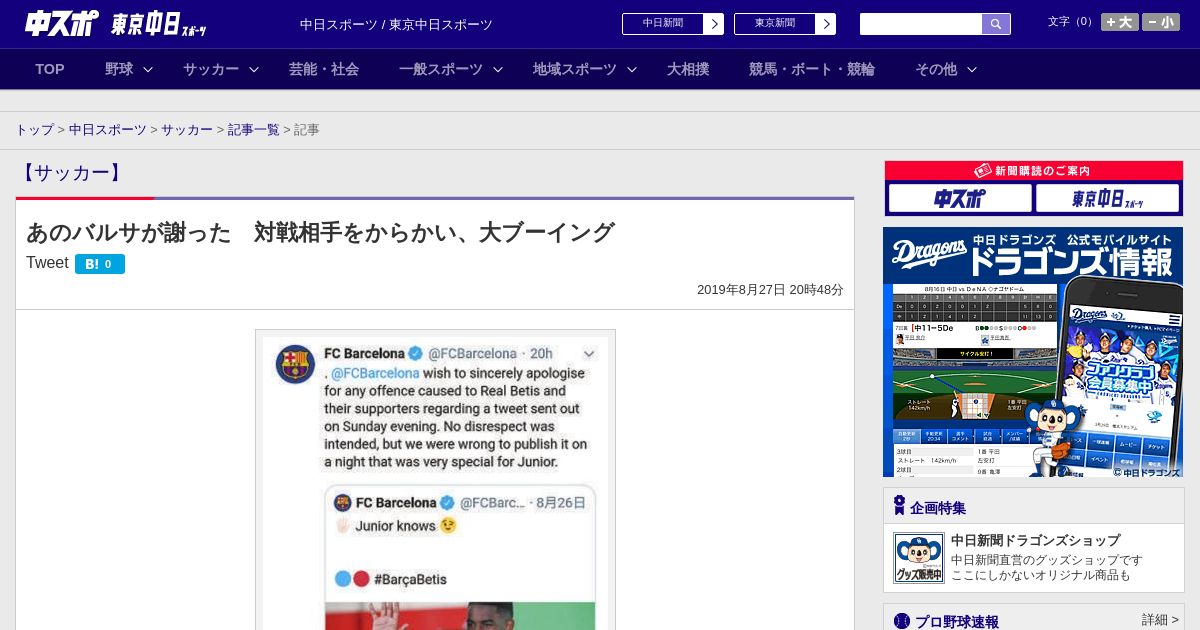Image resolution: width=1200 pixels, height=630 pixels.
Task: Click the Hatena bookmark B! button
Action: [100, 264]
